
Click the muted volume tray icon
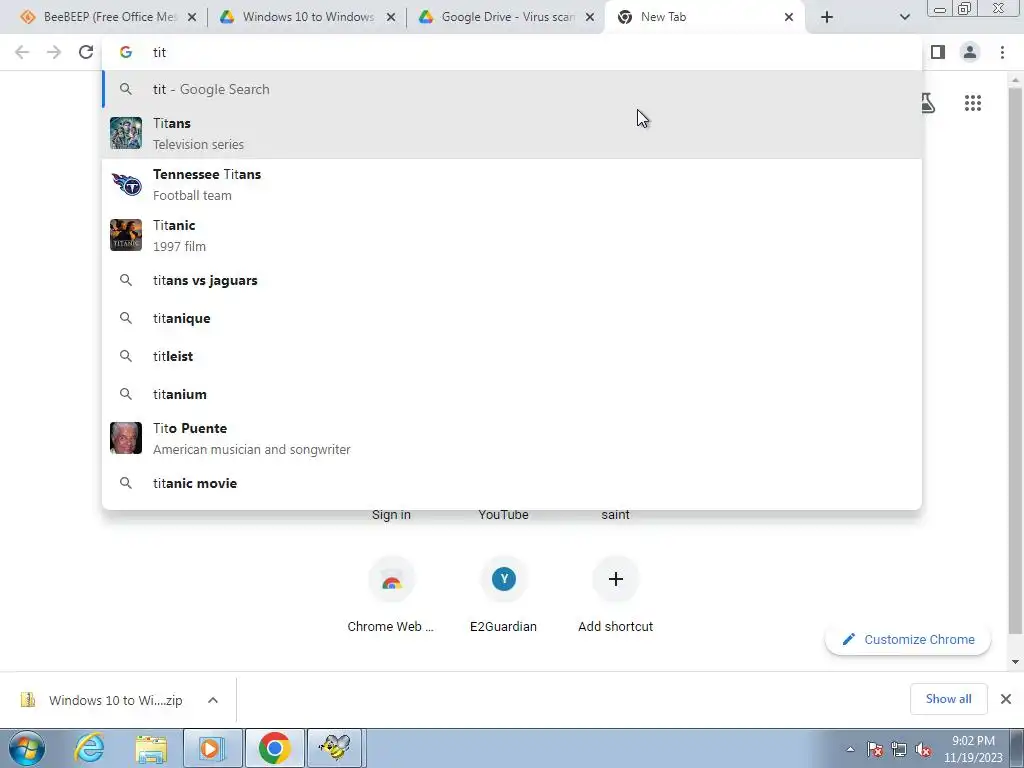(x=923, y=749)
